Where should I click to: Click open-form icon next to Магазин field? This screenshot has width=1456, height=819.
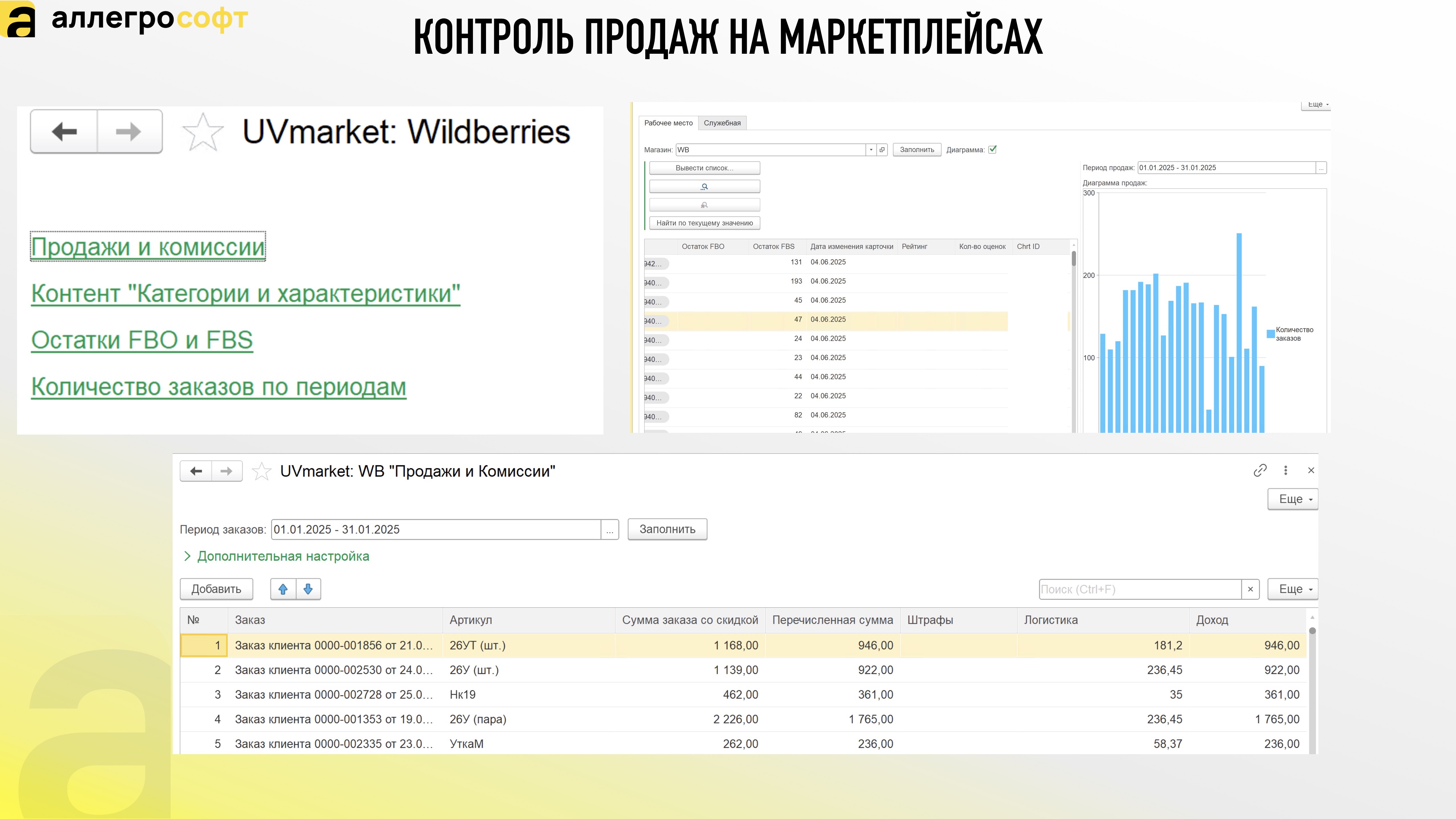(882, 150)
